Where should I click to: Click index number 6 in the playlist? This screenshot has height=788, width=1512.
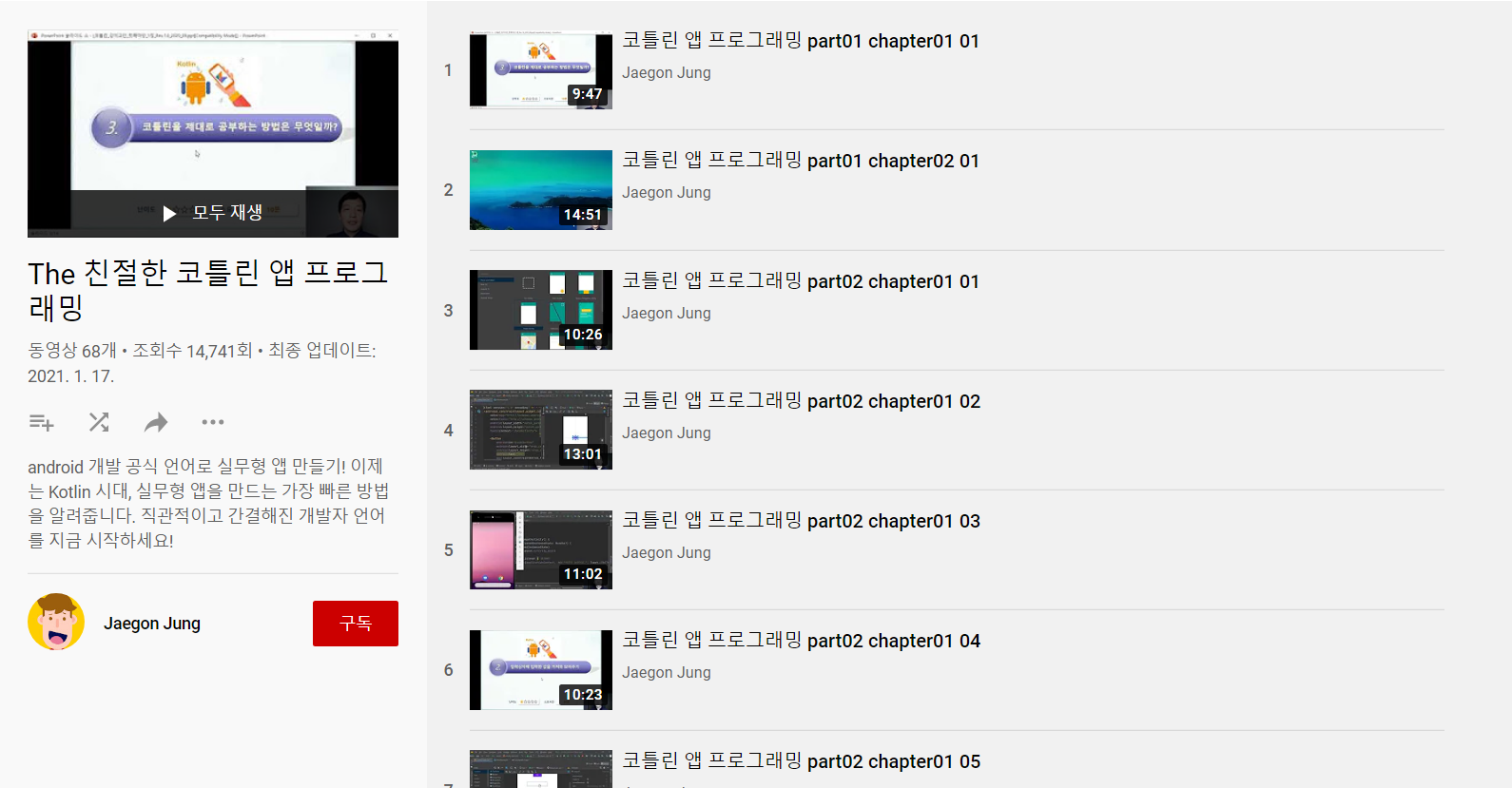(x=448, y=670)
